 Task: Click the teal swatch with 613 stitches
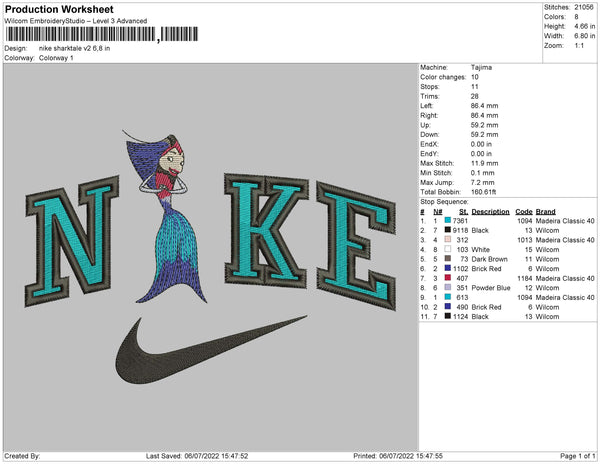pyautogui.click(x=448, y=297)
